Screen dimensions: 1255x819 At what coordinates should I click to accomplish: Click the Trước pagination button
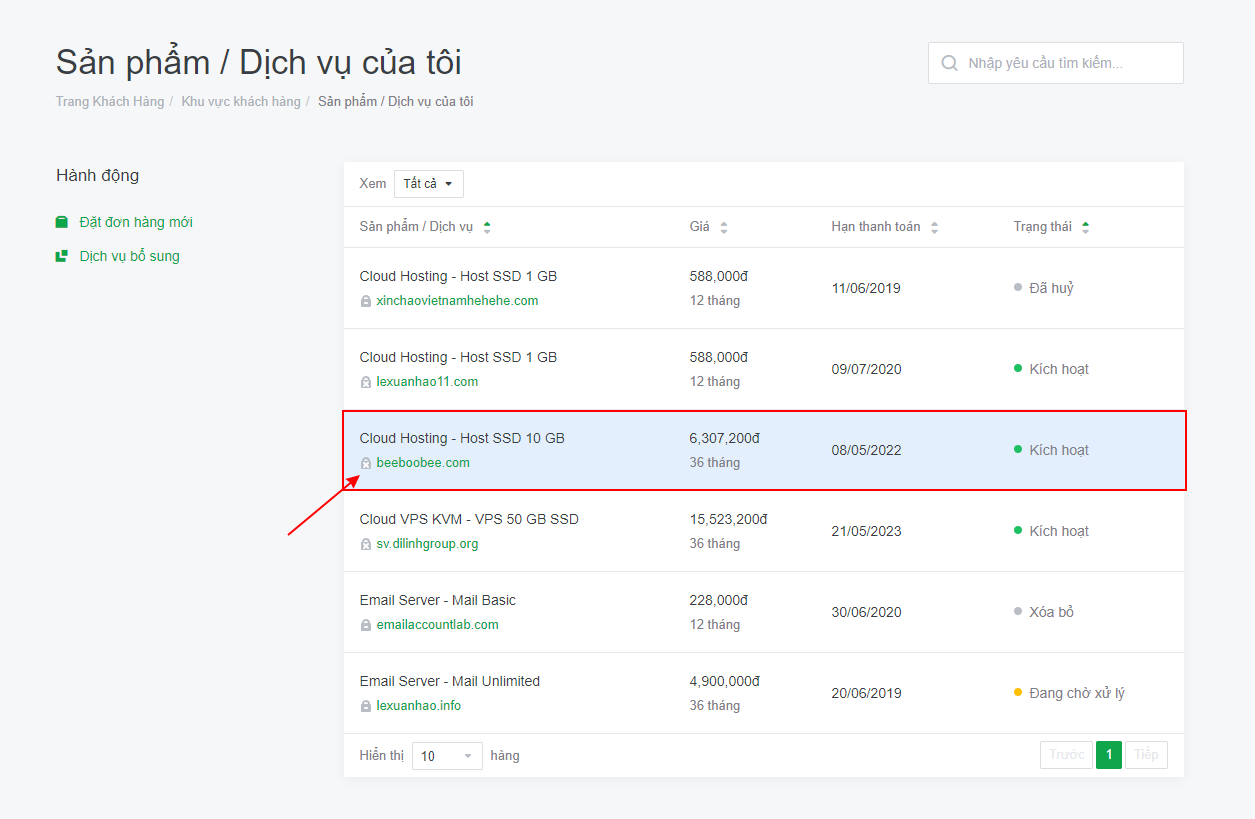[x=1066, y=755]
